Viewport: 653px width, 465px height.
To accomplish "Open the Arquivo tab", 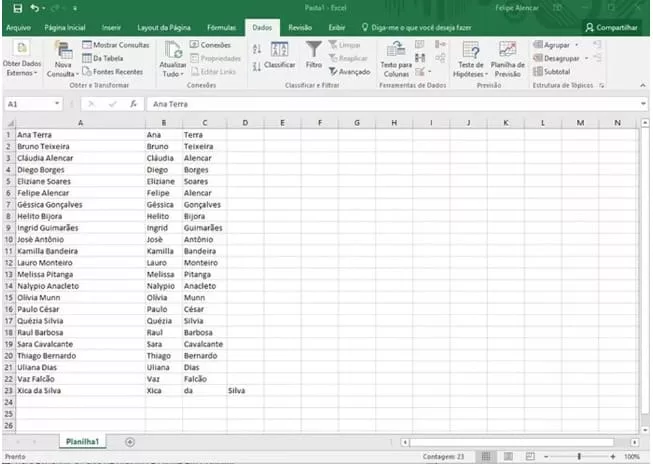I will 18,27.
